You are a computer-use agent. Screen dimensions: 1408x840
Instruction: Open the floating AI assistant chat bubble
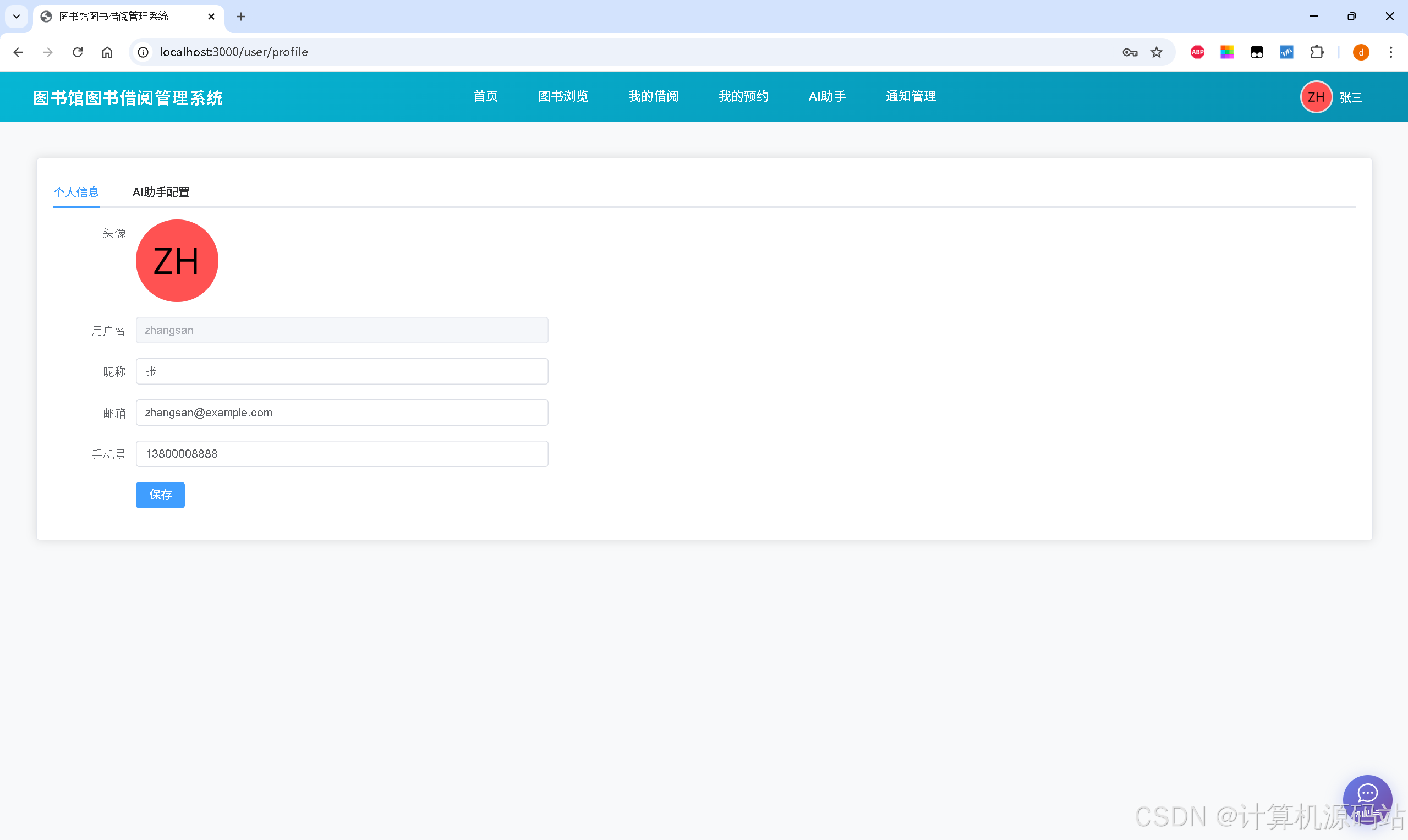pos(1367,798)
